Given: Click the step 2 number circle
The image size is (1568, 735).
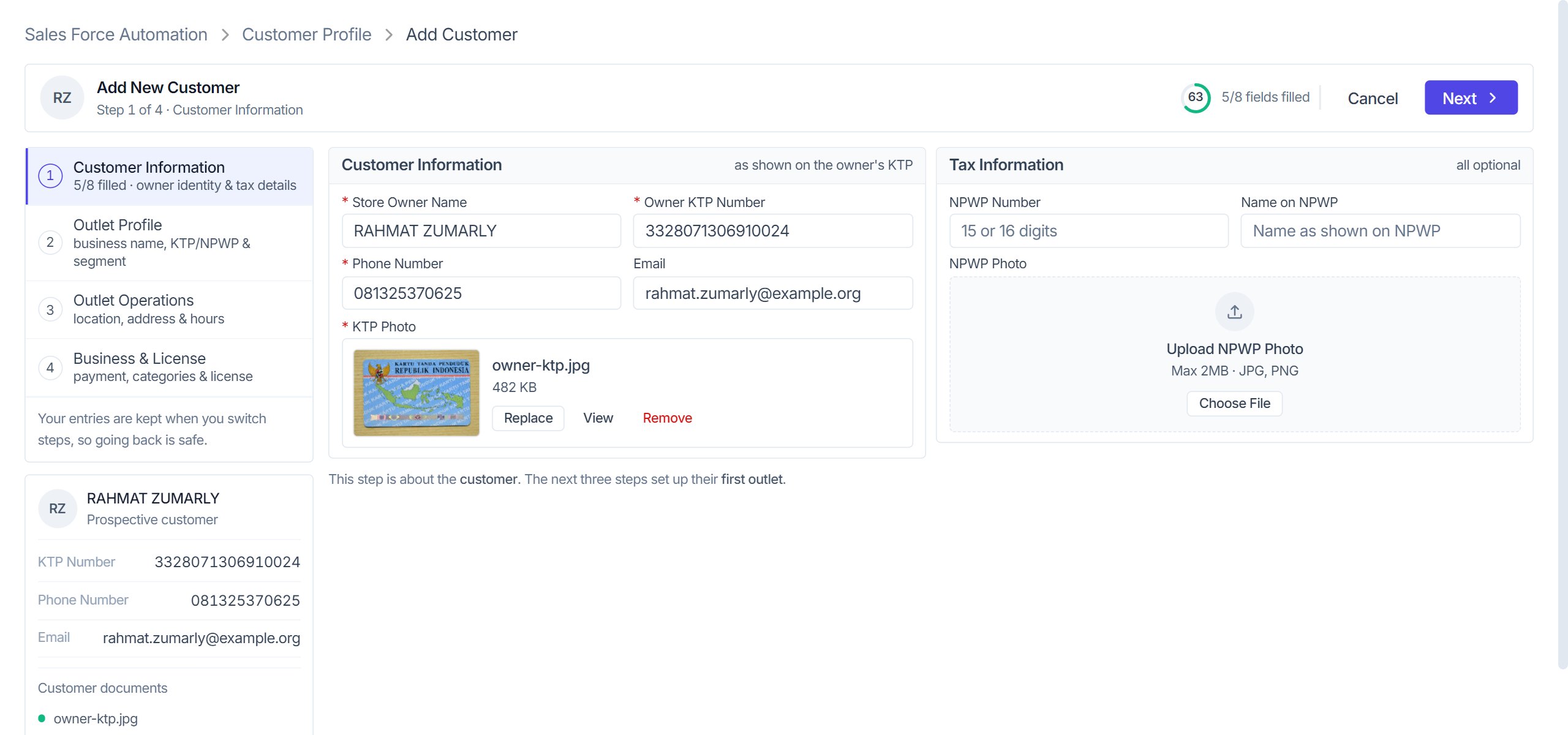Looking at the screenshot, I should [50, 243].
